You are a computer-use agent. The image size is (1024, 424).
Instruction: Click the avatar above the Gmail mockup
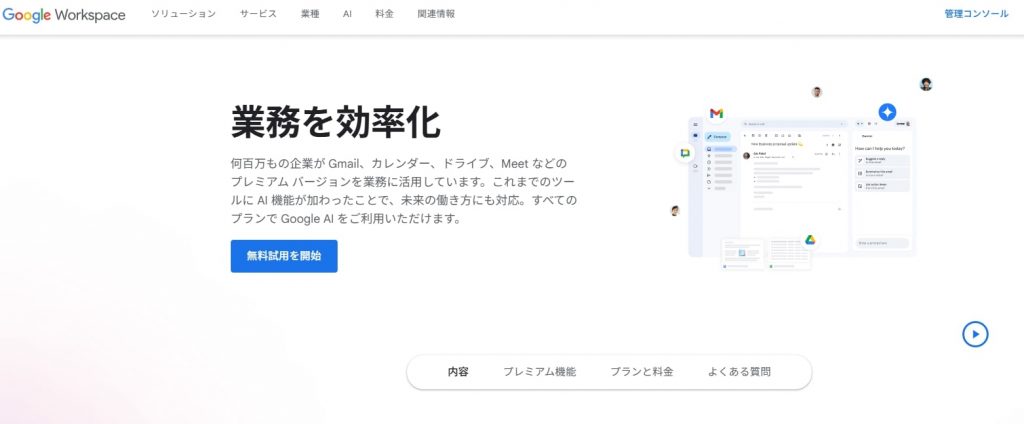pos(817,92)
